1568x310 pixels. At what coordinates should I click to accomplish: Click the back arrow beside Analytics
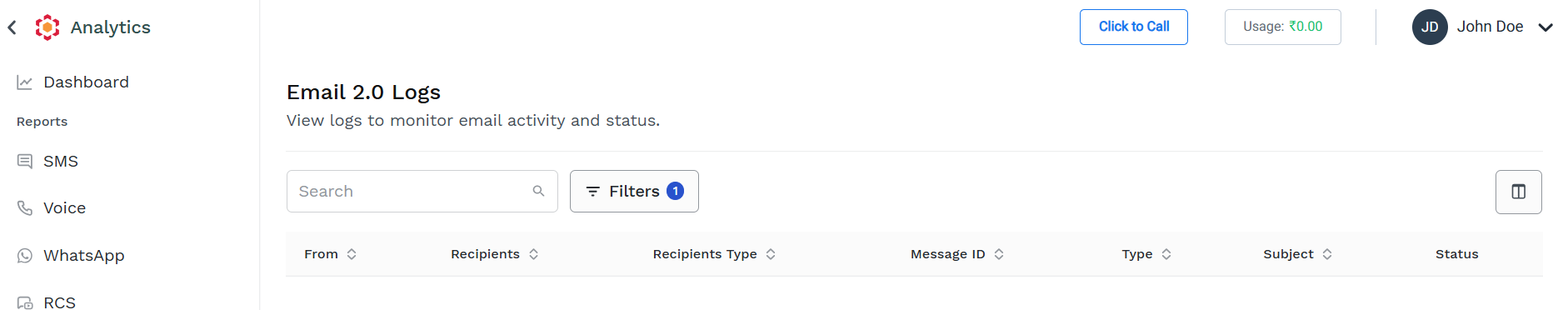[x=12, y=27]
